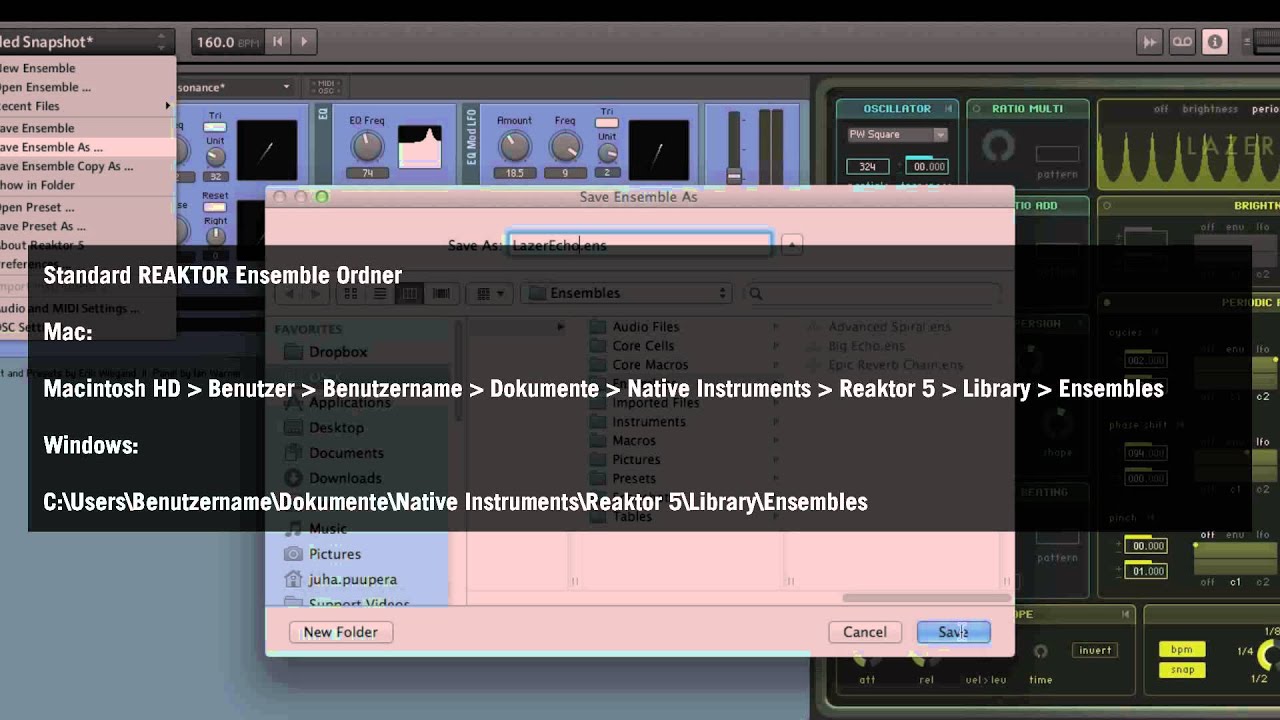The image size is (1280, 720).
Task: Toggle the Brightness panel enable circle
Action: pos(1106,206)
